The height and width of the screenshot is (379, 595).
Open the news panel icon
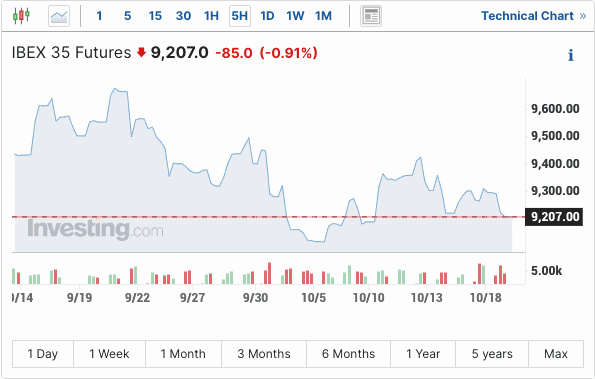point(371,16)
